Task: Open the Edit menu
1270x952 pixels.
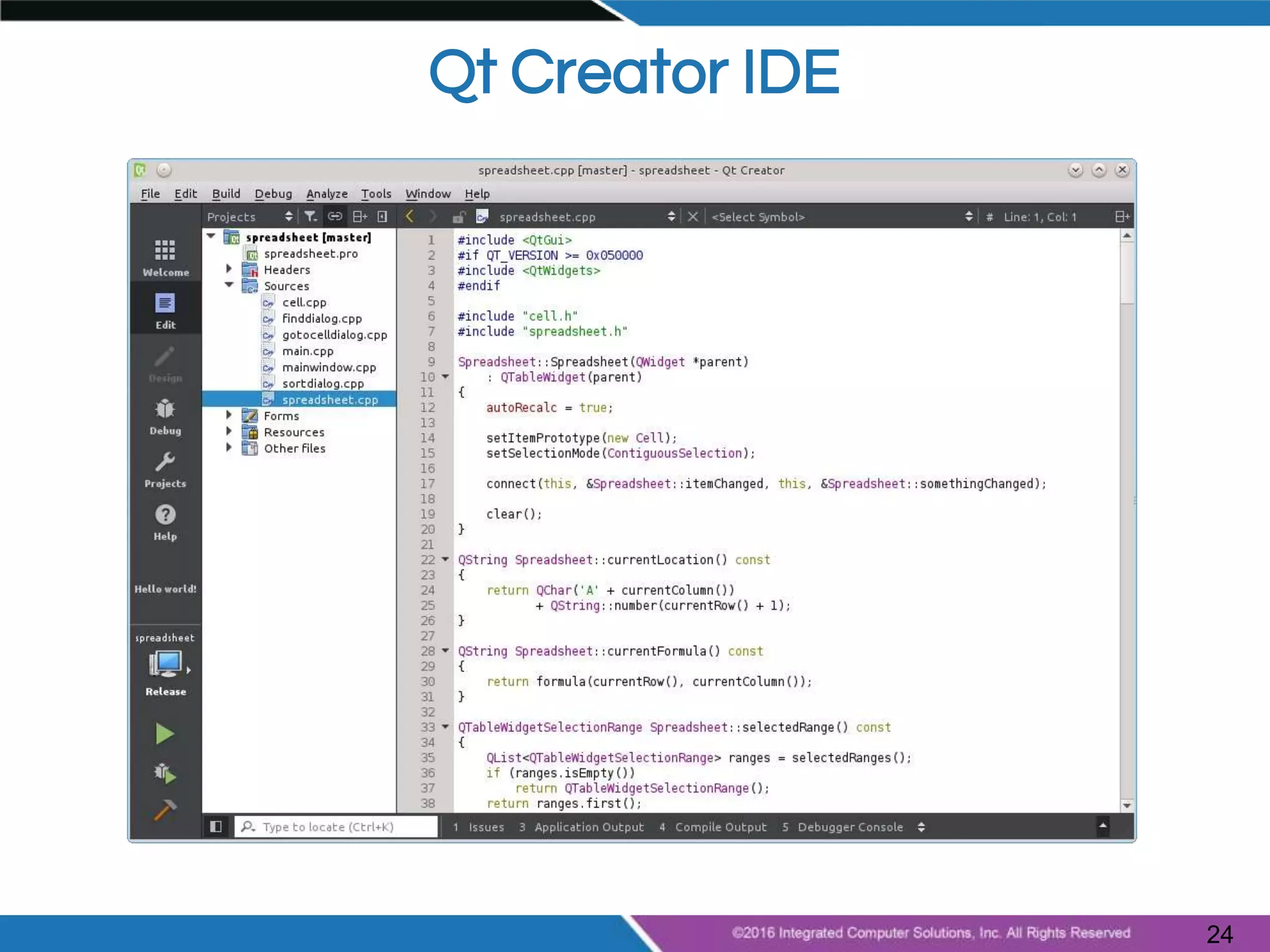Action: click(185, 193)
